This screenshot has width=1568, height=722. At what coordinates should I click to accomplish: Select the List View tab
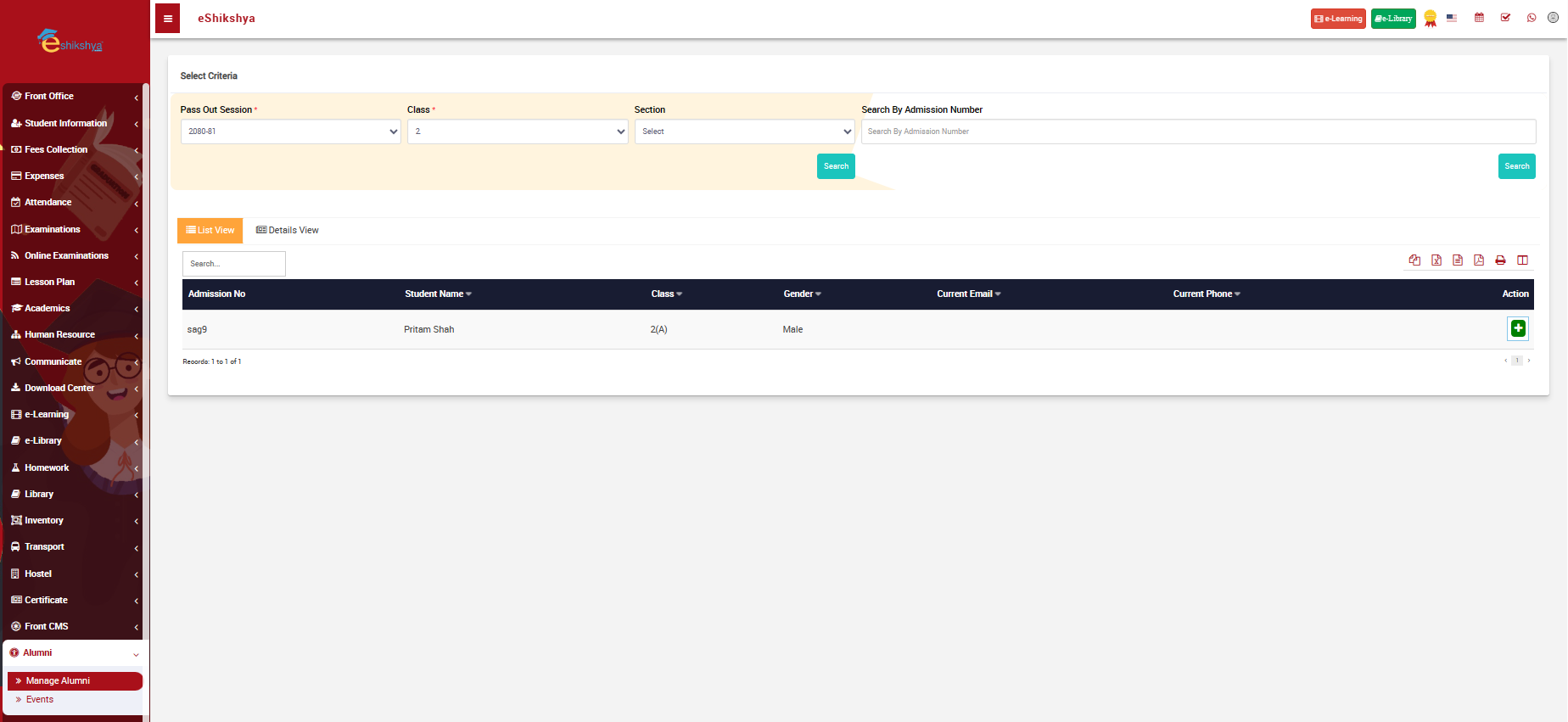210,230
